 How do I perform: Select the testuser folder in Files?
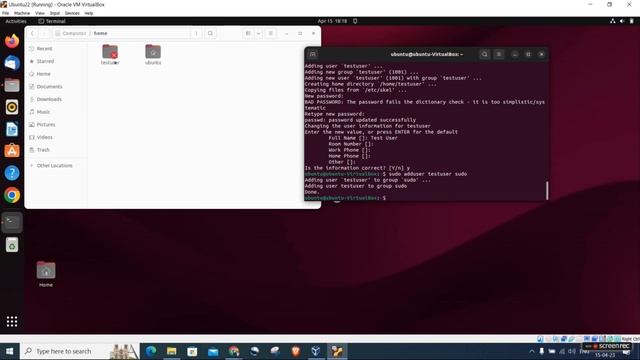110,55
